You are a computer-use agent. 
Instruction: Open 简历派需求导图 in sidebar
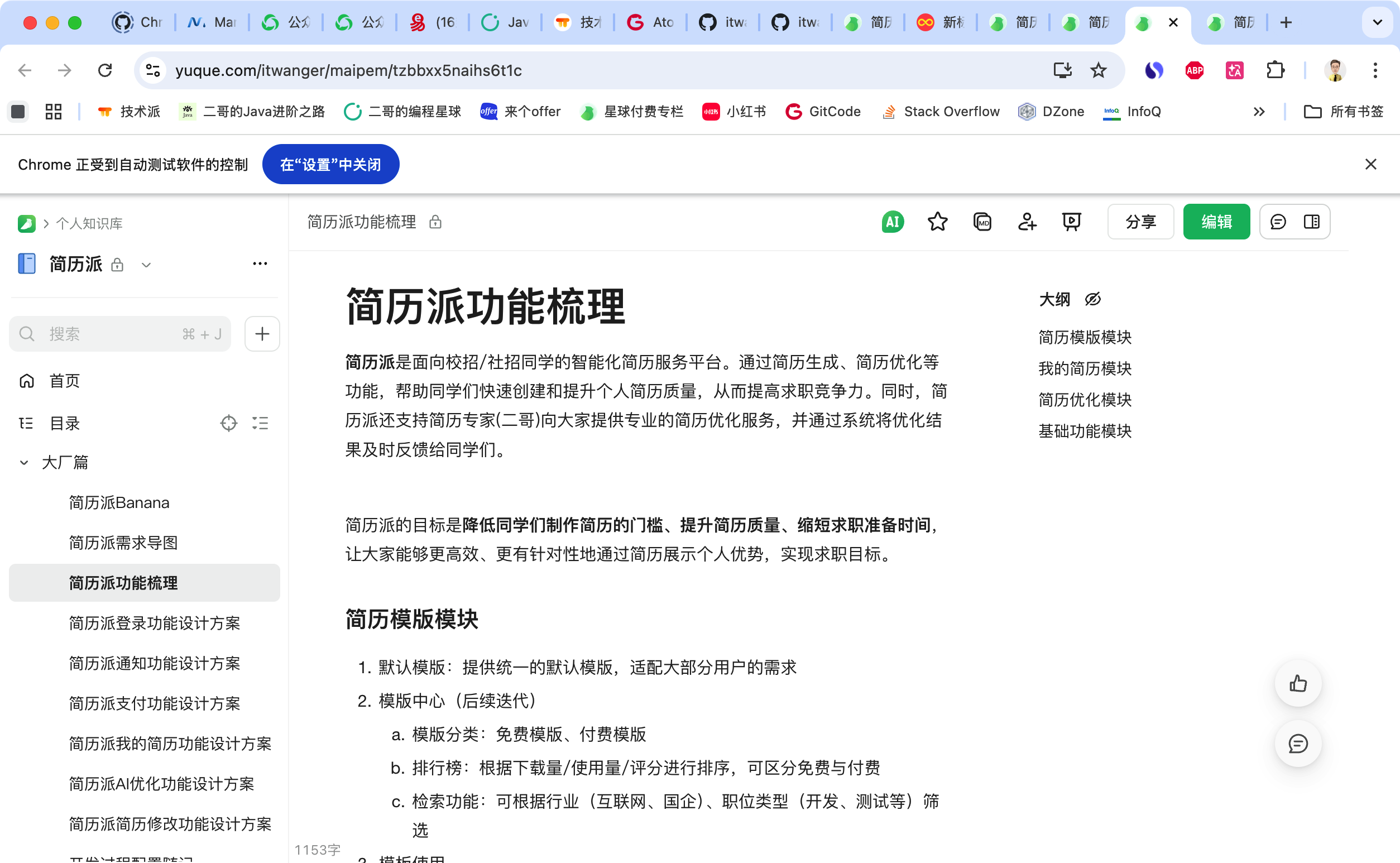(123, 543)
